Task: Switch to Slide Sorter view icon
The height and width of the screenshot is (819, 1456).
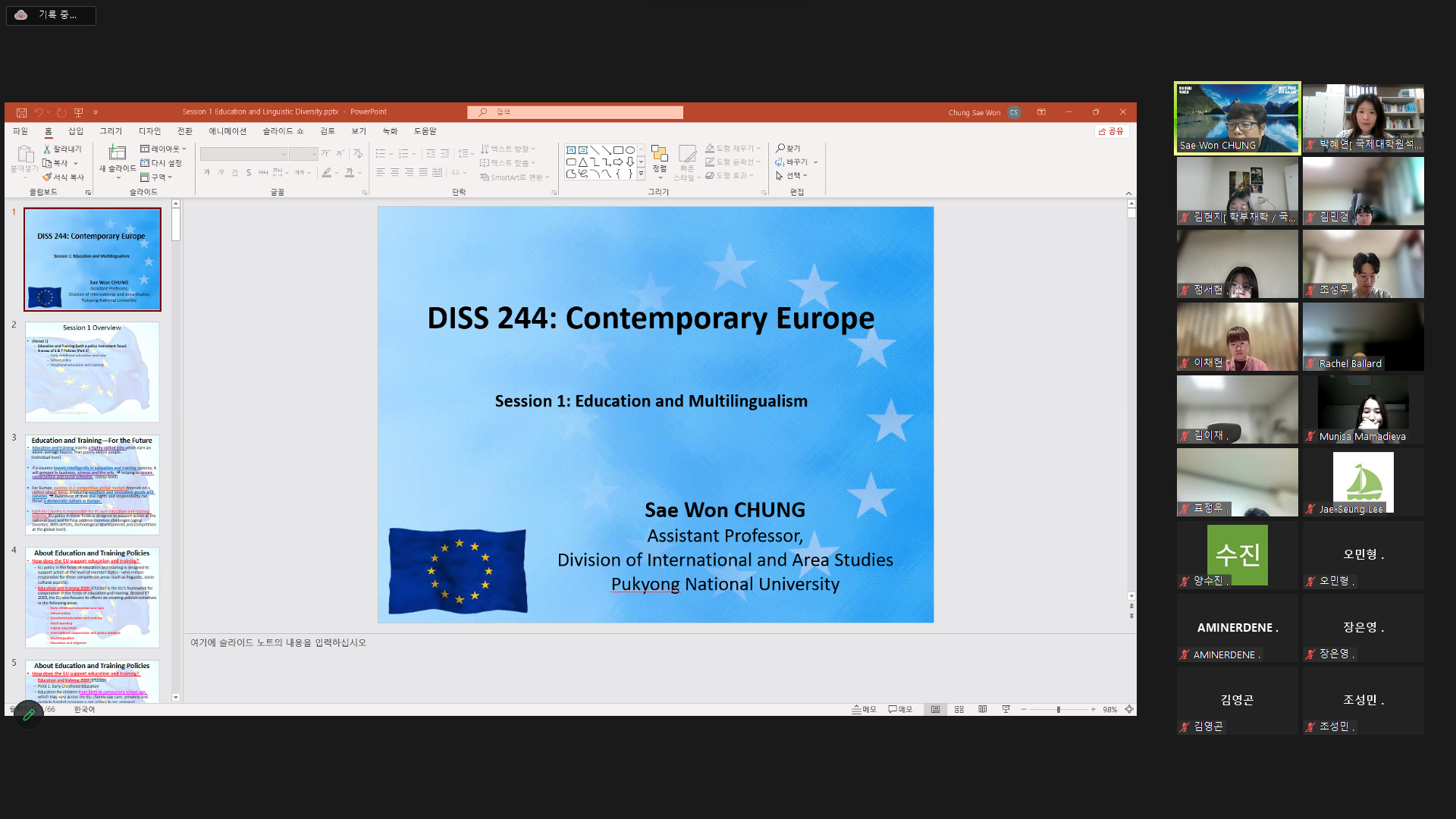Action: pos(959,710)
